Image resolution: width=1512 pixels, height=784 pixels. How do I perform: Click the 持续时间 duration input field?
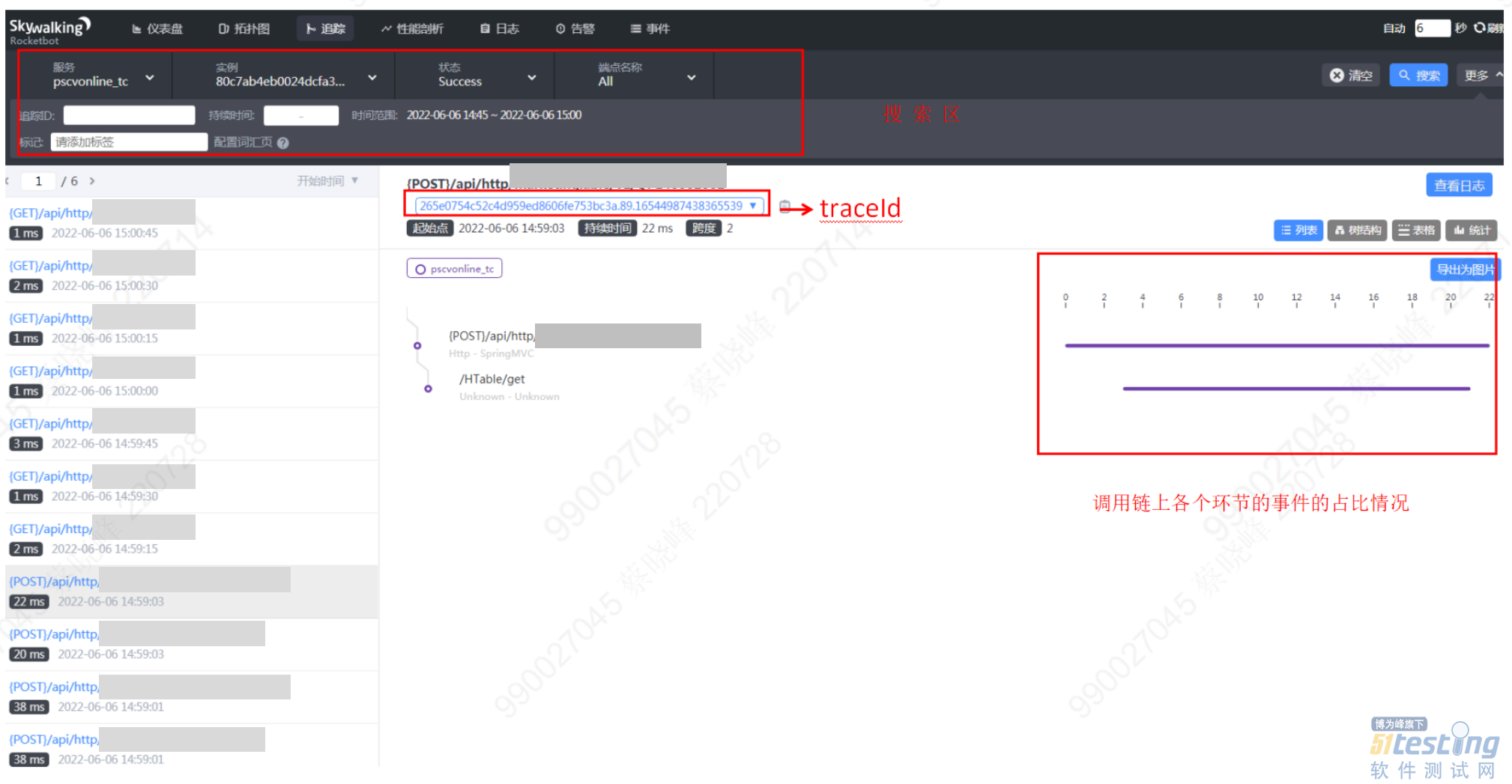click(x=301, y=115)
